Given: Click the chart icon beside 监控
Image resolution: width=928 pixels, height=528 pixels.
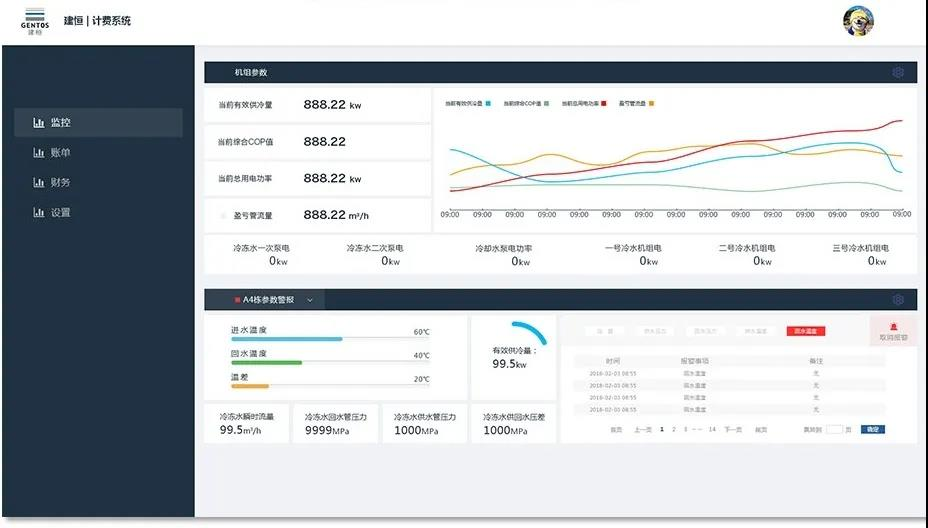Looking at the screenshot, I should pos(39,123).
